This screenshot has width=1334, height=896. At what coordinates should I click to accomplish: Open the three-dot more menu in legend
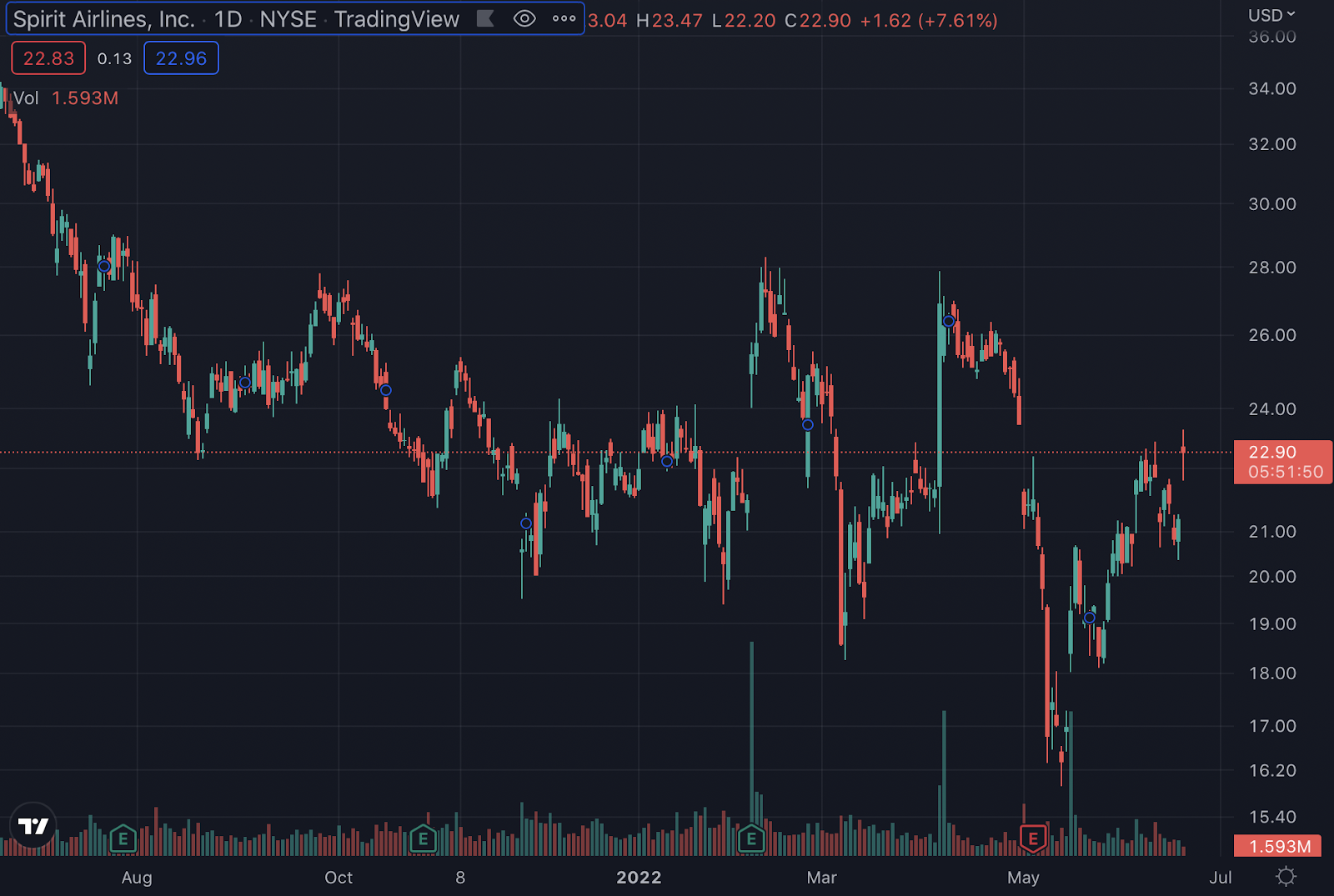[x=564, y=19]
